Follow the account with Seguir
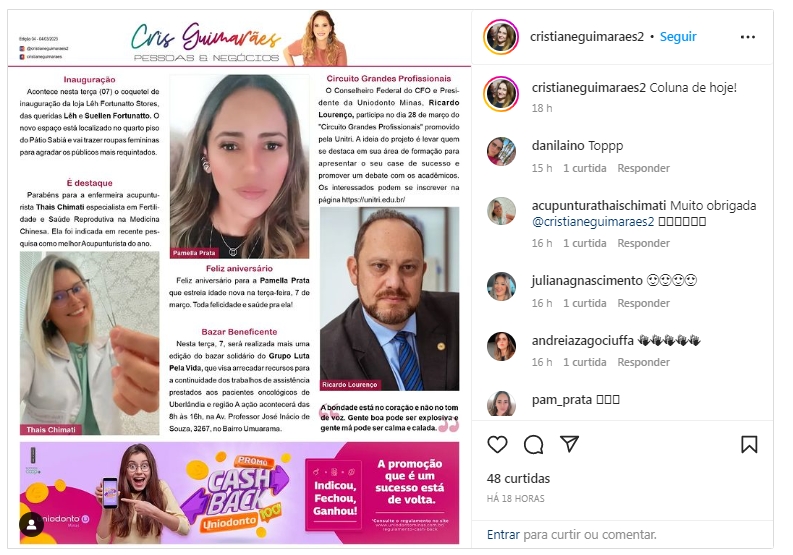Viewport: 793px width, 555px height. [678, 37]
